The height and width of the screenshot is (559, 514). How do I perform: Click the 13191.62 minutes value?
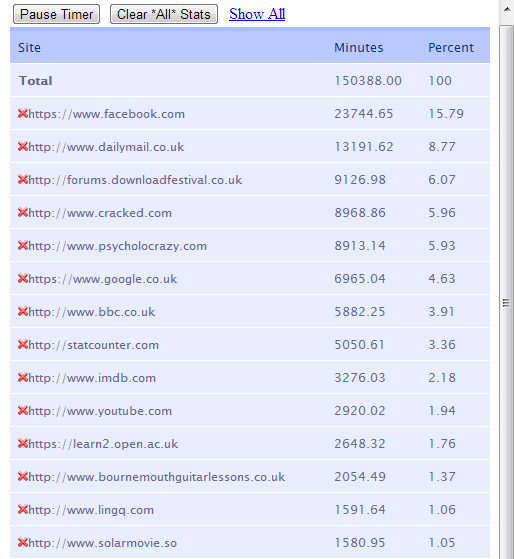[364, 147]
